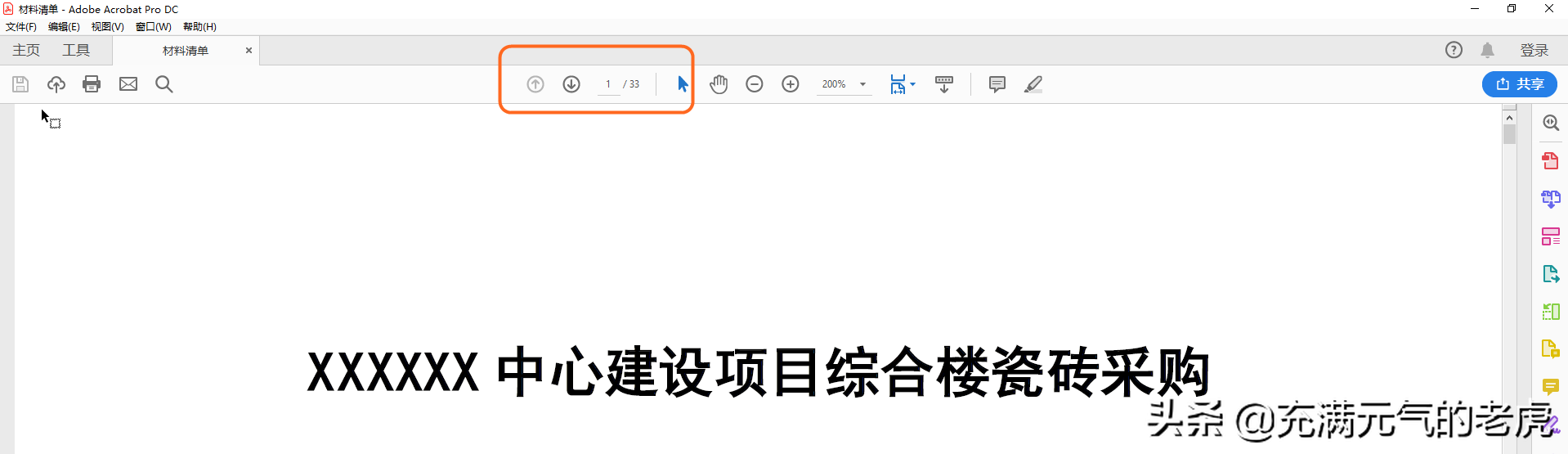The height and width of the screenshot is (454, 1568).
Task: Open the Send for Comments tool icon
Action: (1551, 349)
